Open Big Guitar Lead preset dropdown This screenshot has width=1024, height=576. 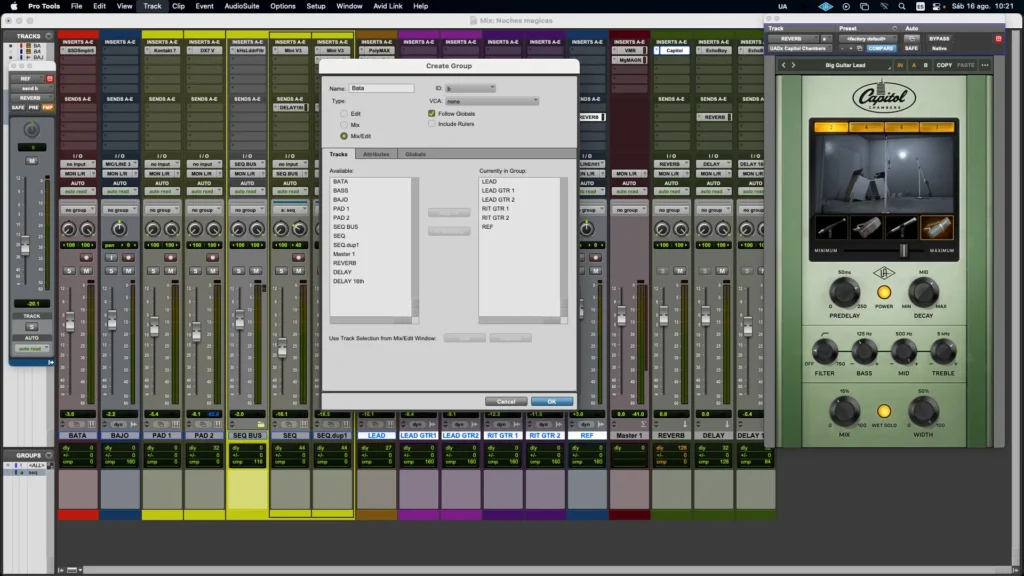(x=845, y=65)
